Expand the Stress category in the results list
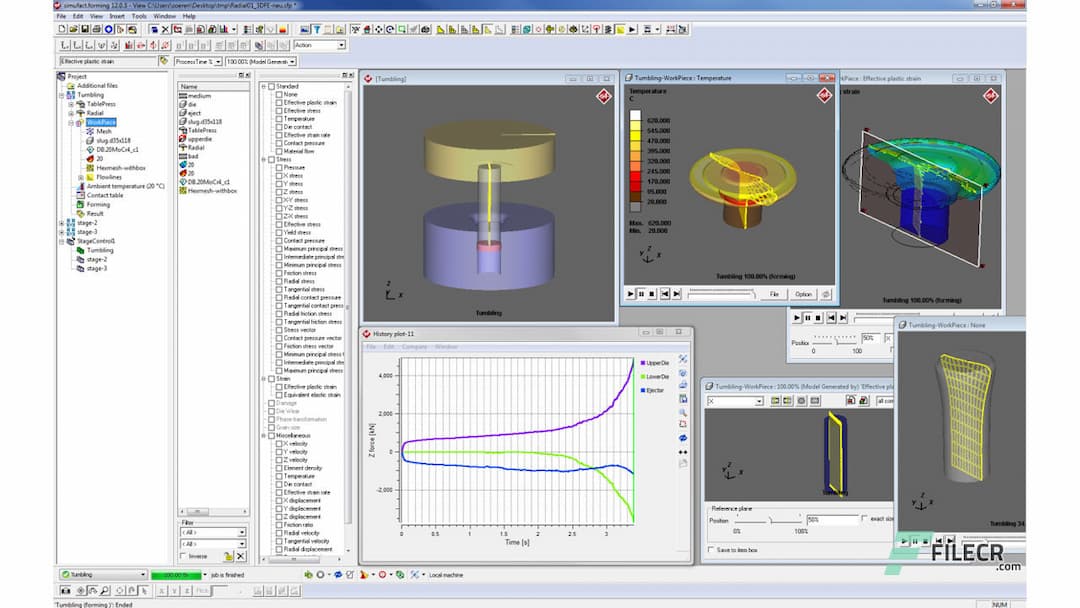The width and height of the screenshot is (1080, 608). tap(262, 160)
